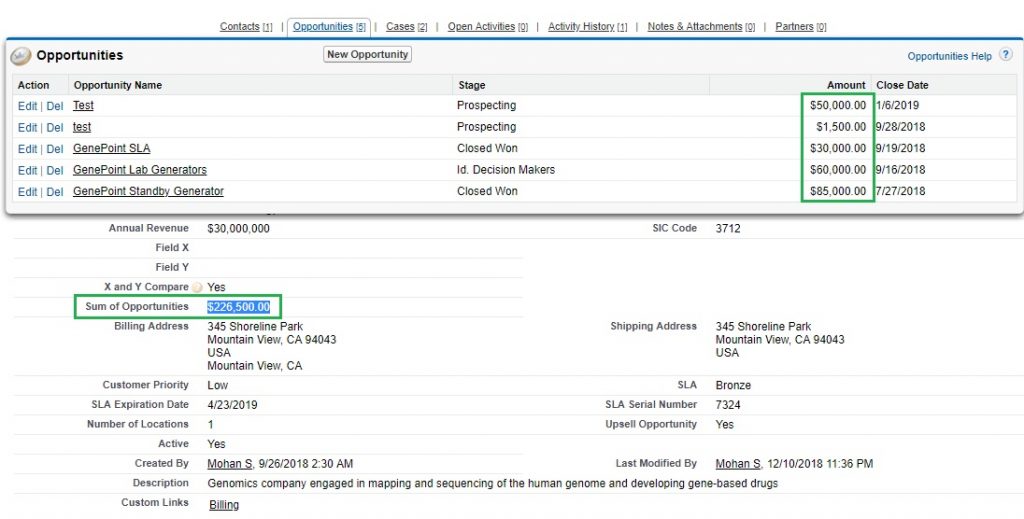Click the Stage column header

pyautogui.click(x=472, y=85)
